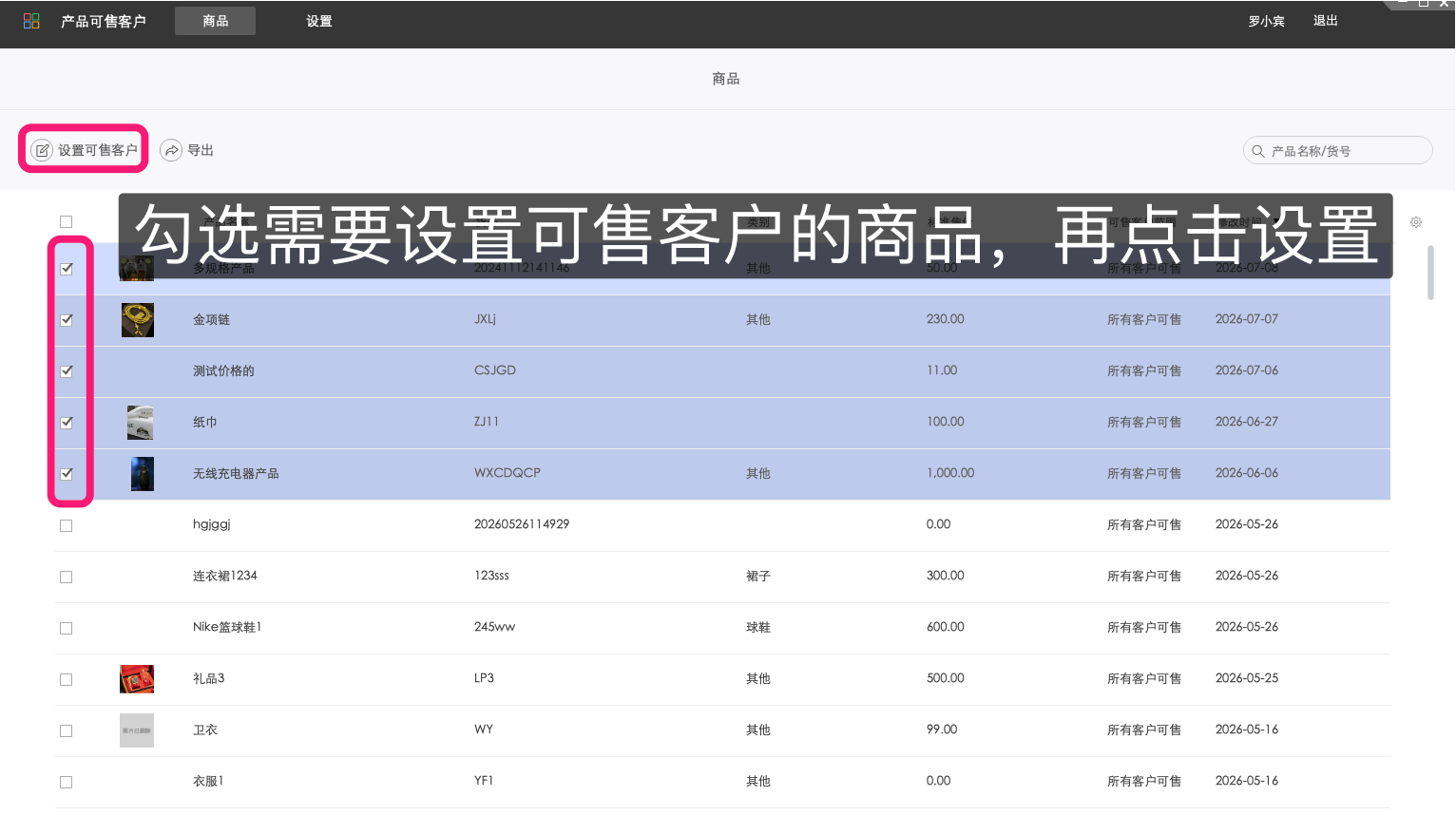Uncheck the 金项链 row checkbox
1456x815 pixels.
click(x=67, y=320)
